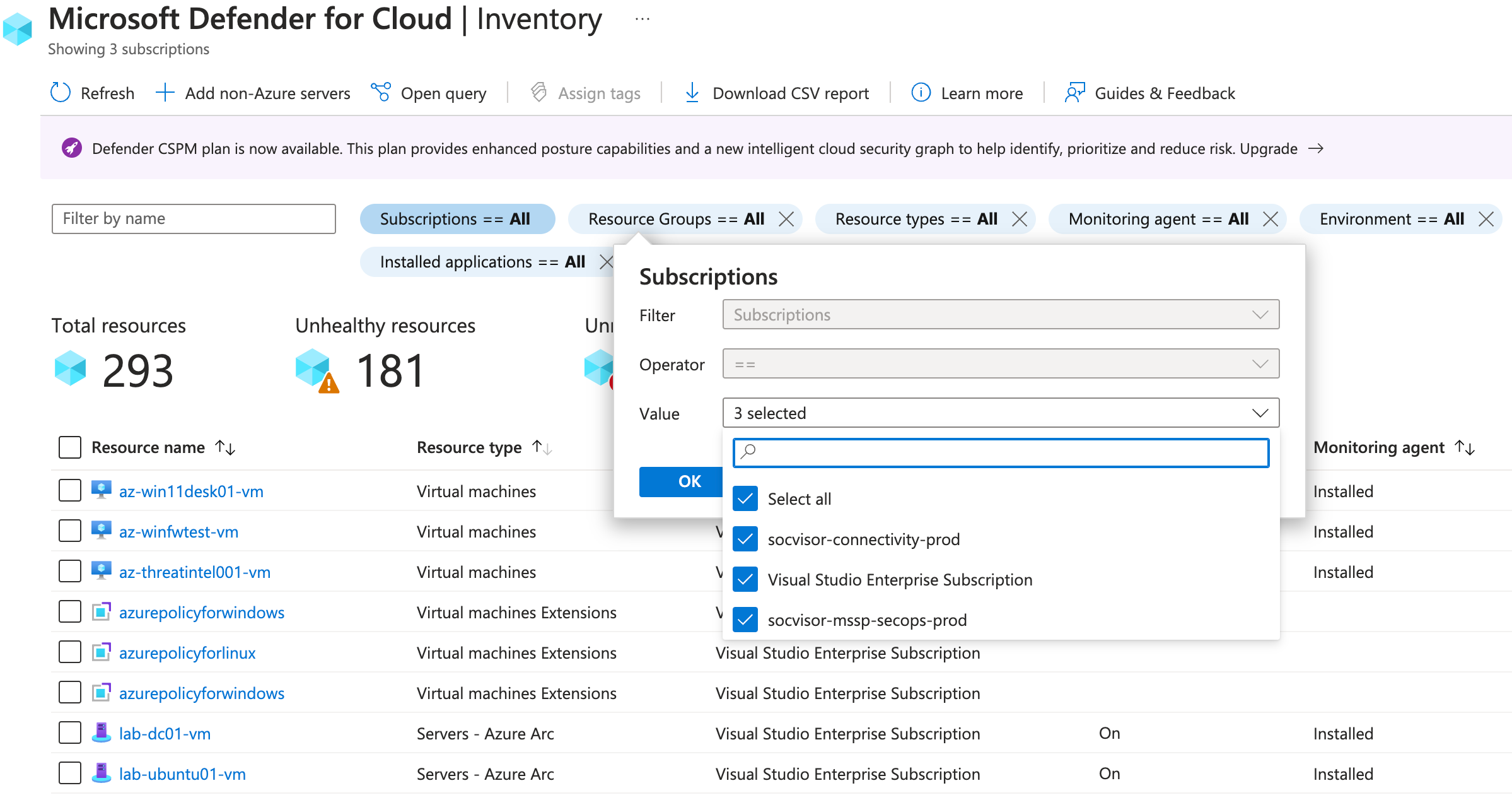Image resolution: width=1512 pixels, height=800 pixels.
Task: Remove the Environment filter
Action: point(1486,219)
